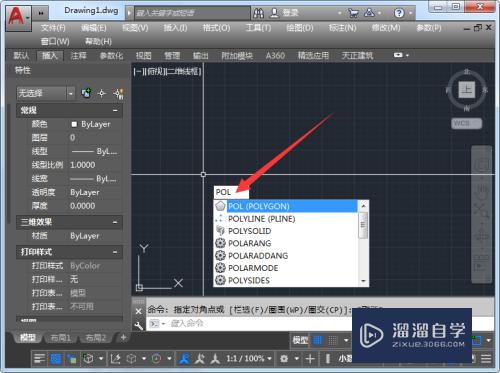Click the 线型 ByLayer linetype value

[x=94, y=151]
